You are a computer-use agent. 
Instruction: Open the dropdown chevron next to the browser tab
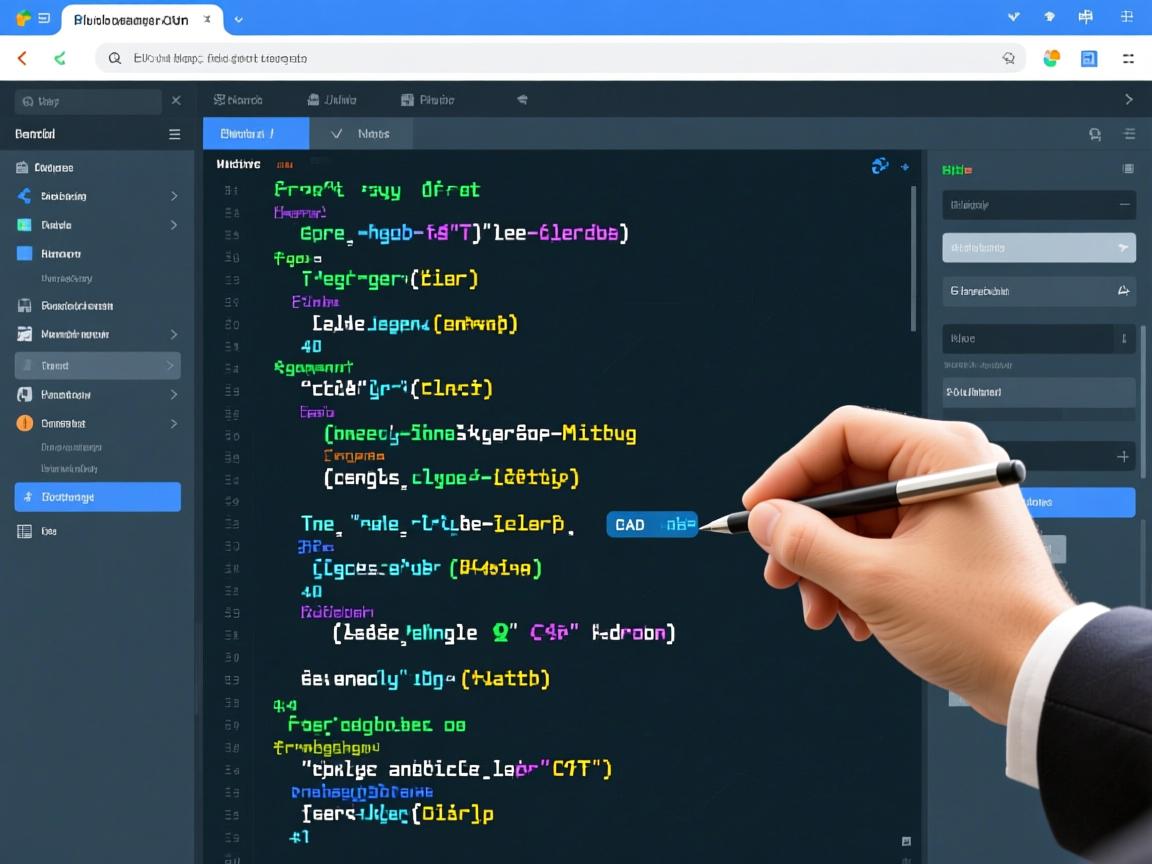[x=238, y=19]
